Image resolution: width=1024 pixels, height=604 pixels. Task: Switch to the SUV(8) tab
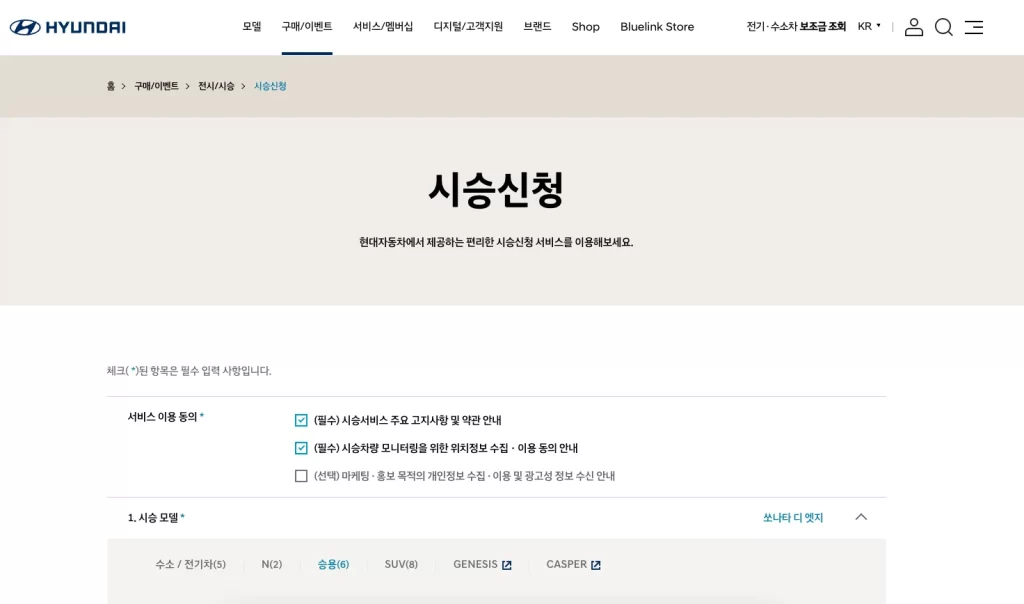tap(401, 563)
